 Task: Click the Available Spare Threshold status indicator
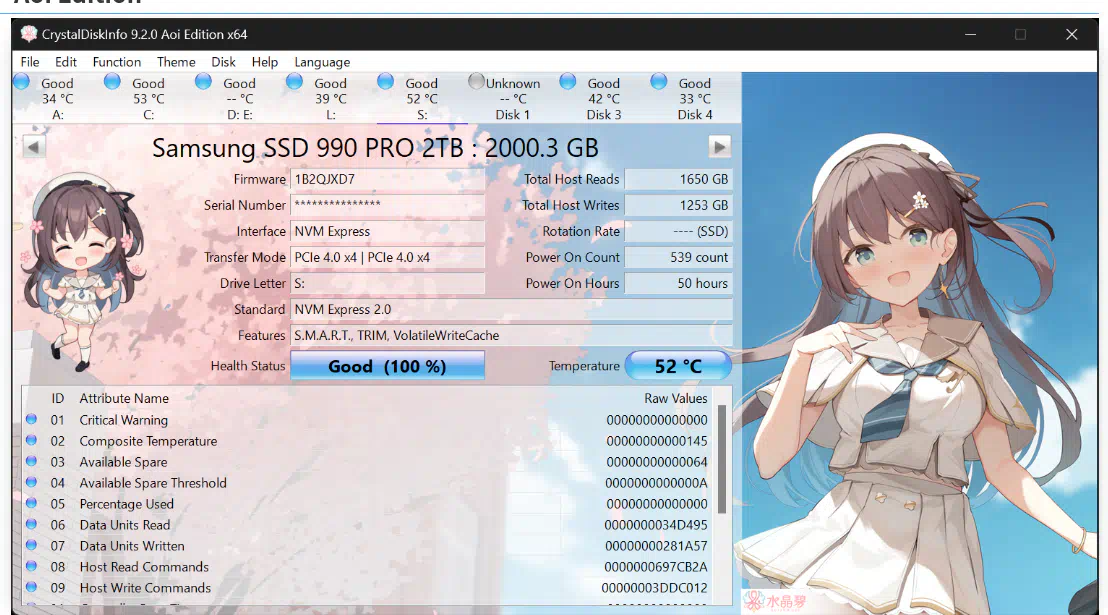click(x=31, y=482)
